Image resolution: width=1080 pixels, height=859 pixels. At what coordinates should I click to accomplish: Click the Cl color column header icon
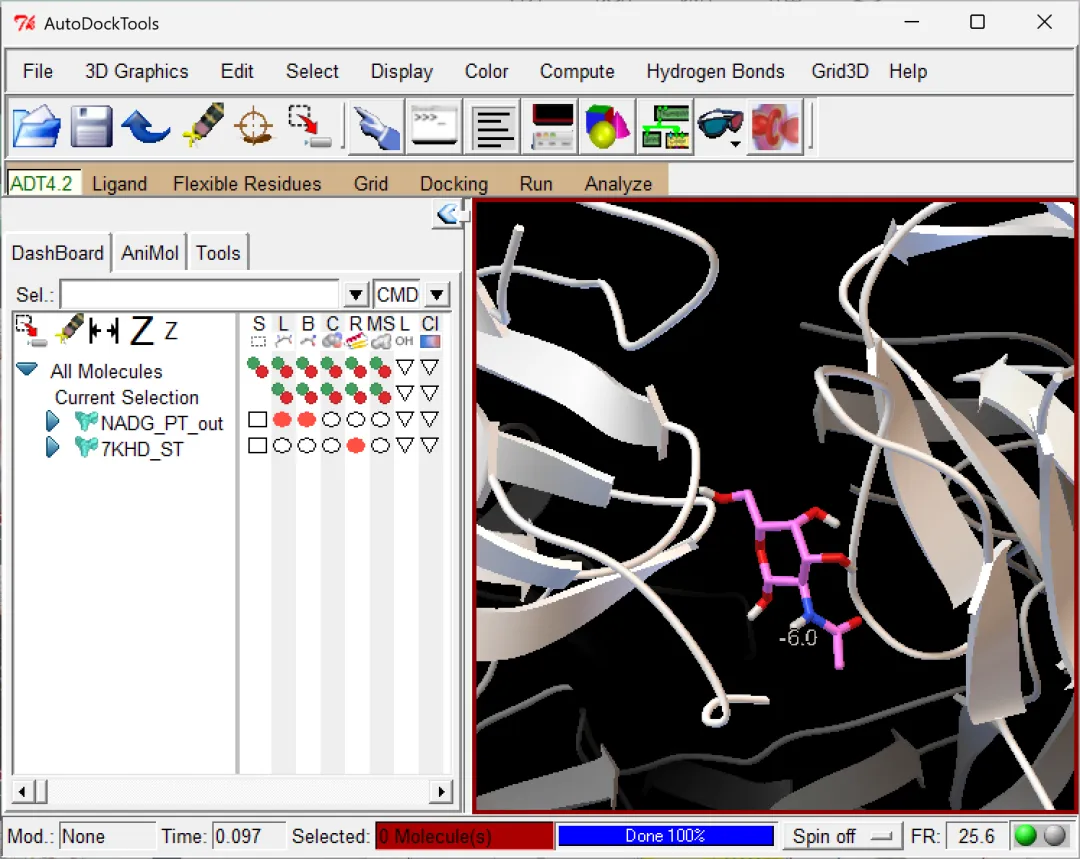(430, 331)
